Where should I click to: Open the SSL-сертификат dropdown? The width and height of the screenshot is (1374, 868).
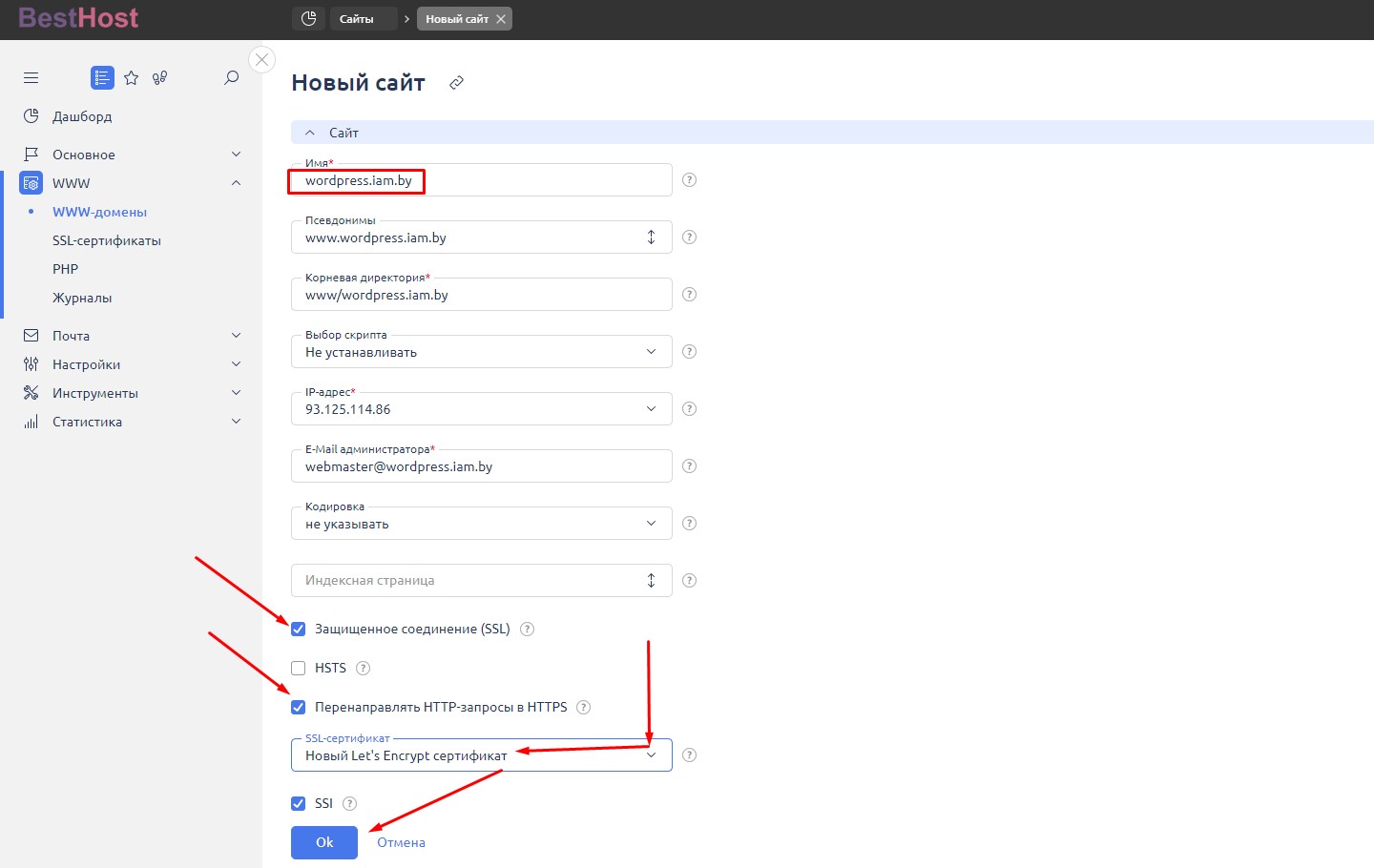(481, 755)
